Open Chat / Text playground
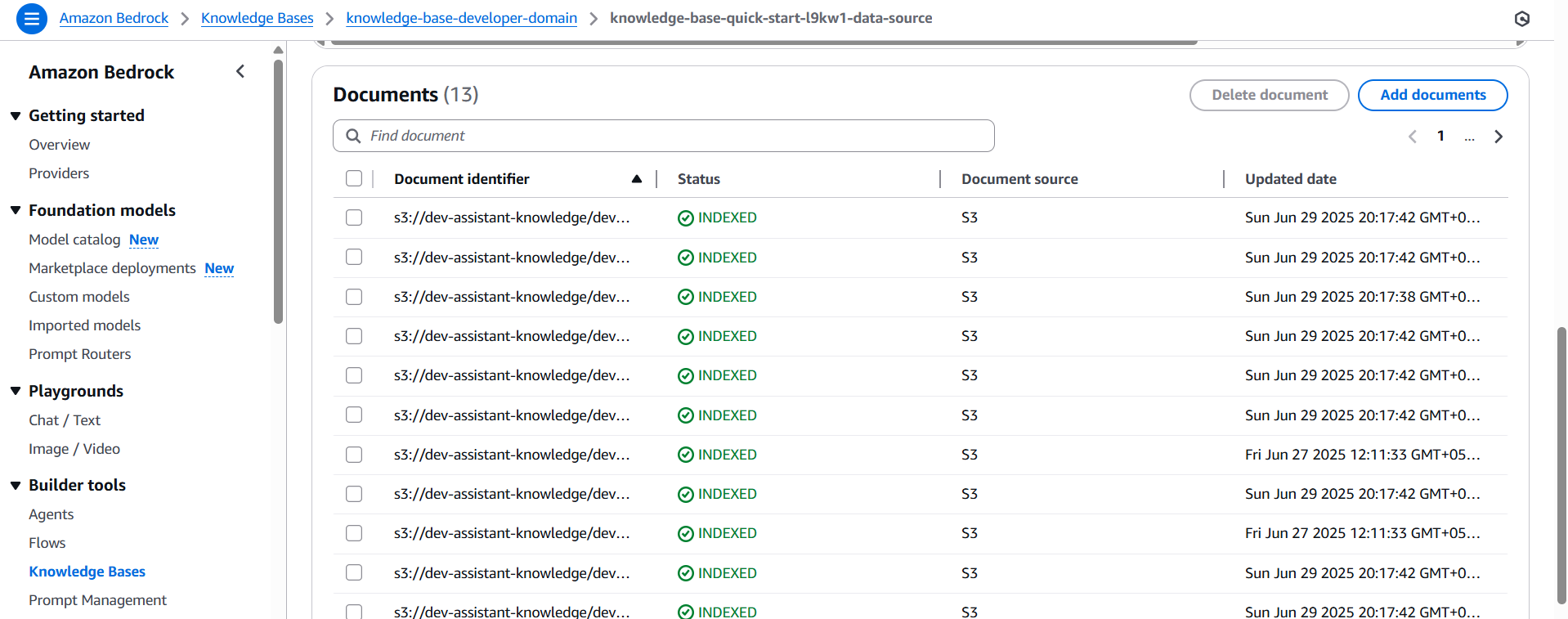 pos(65,420)
